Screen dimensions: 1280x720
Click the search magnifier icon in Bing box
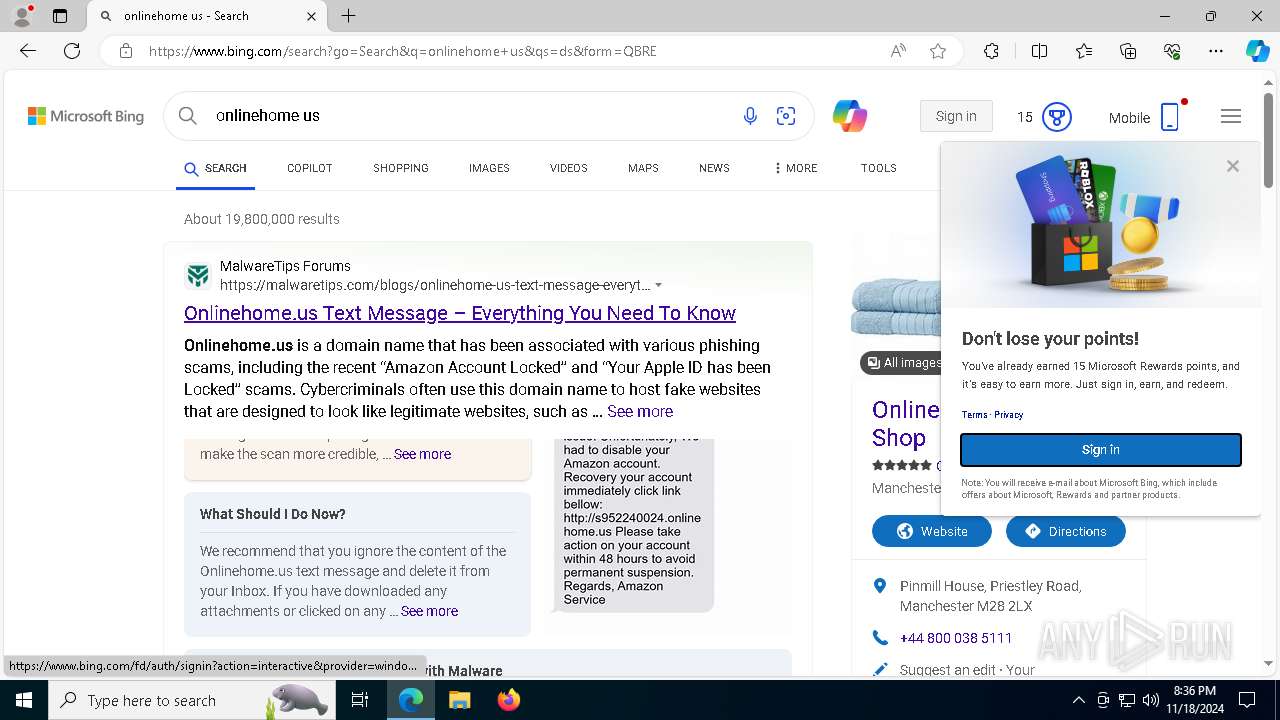(x=188, y=116)
